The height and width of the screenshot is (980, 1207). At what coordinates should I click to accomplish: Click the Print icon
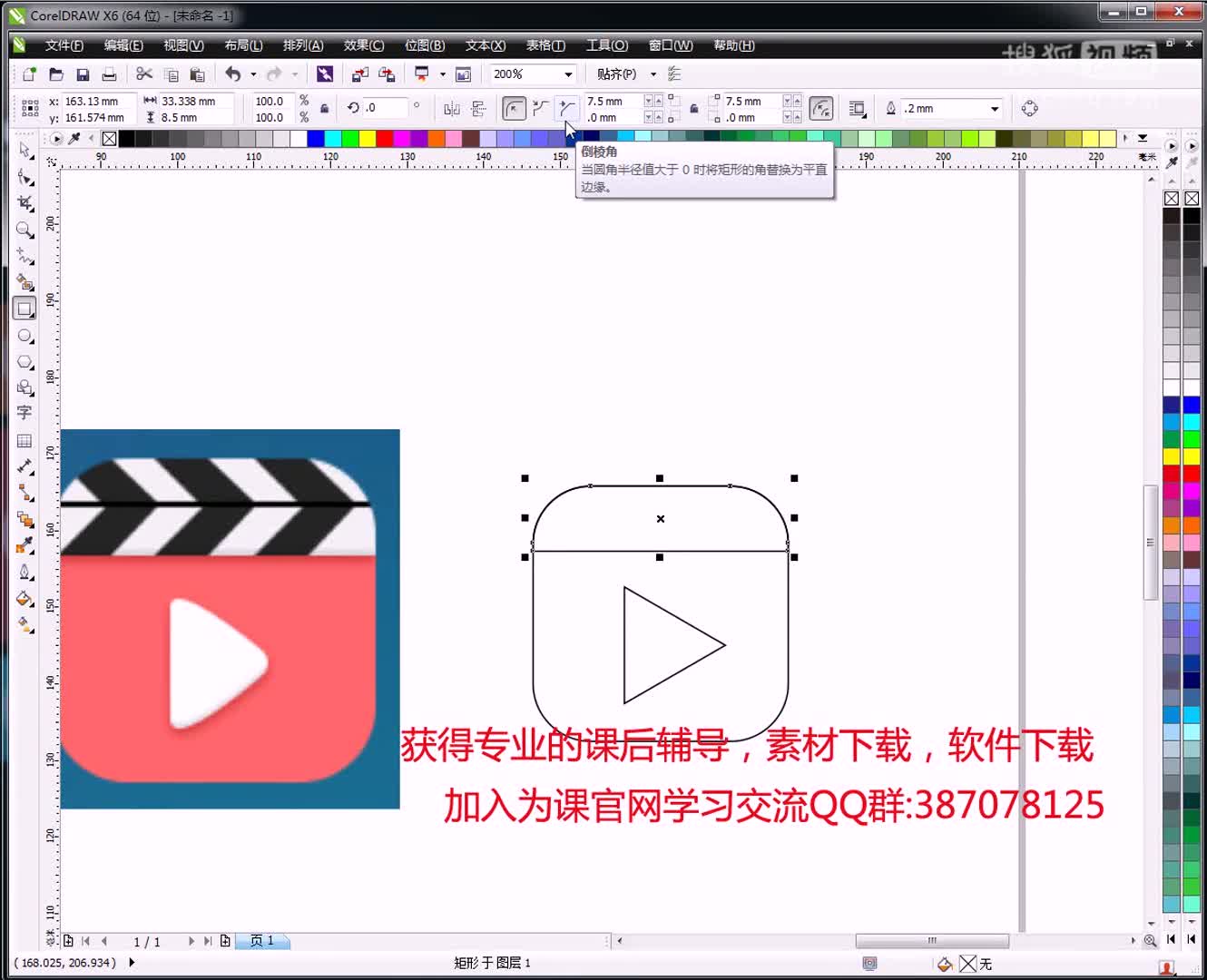[x=109, y=74]
